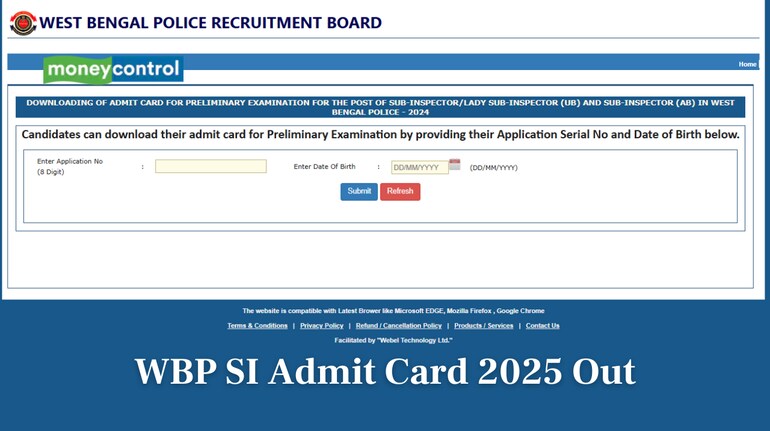Click the 'Enter Date Of Birth' label
This screenshot has width=770, height=431.
click(x=324, y=167)
